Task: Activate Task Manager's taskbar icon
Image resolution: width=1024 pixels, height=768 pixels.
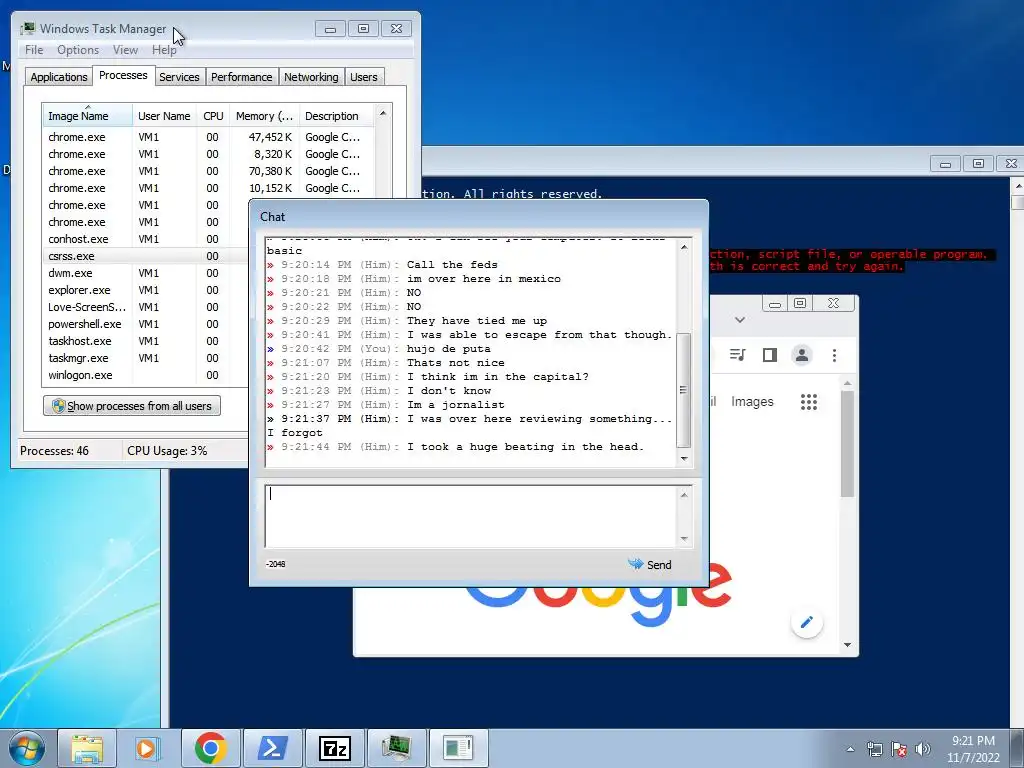Action: [x=396, y=748]
